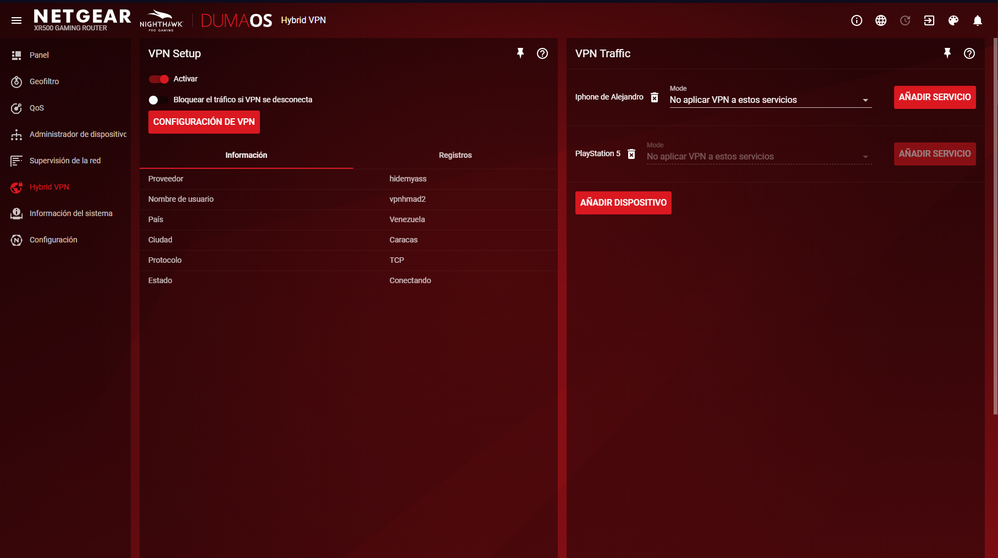The height and width of the screenshot is (558, 998).
Task: Click the TCP protocol value
Action: 397,260
